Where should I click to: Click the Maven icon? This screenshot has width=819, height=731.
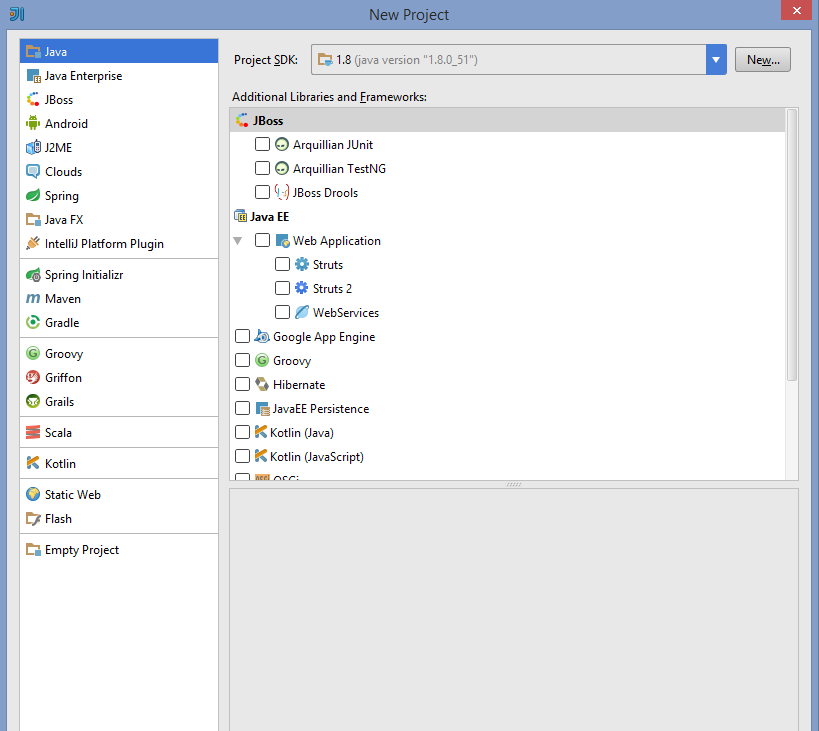click(33, 299)
